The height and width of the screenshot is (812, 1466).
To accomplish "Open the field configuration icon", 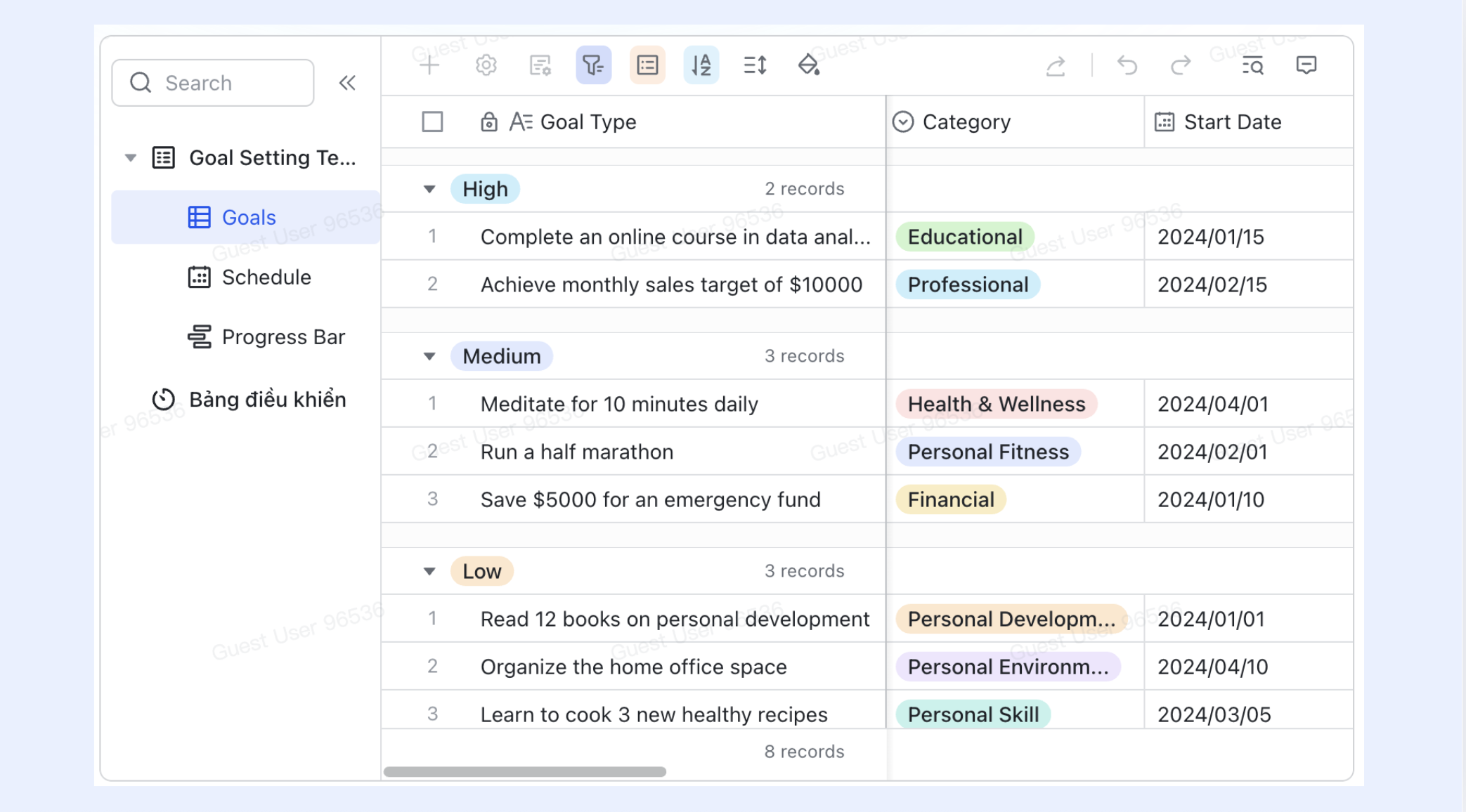I will pos(540,65).
